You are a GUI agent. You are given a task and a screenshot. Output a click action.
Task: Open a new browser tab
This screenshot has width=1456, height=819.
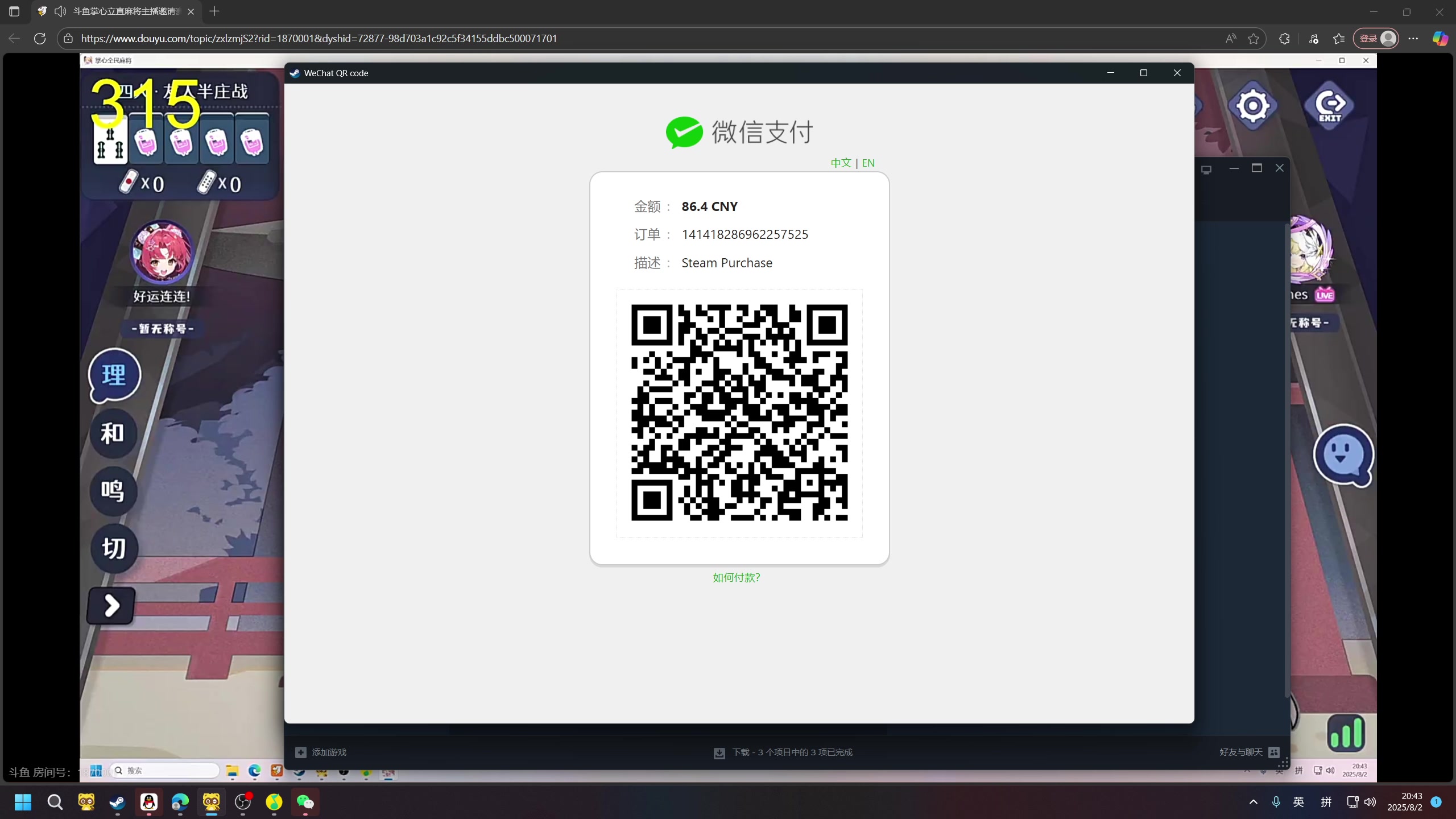pos(214,11)
